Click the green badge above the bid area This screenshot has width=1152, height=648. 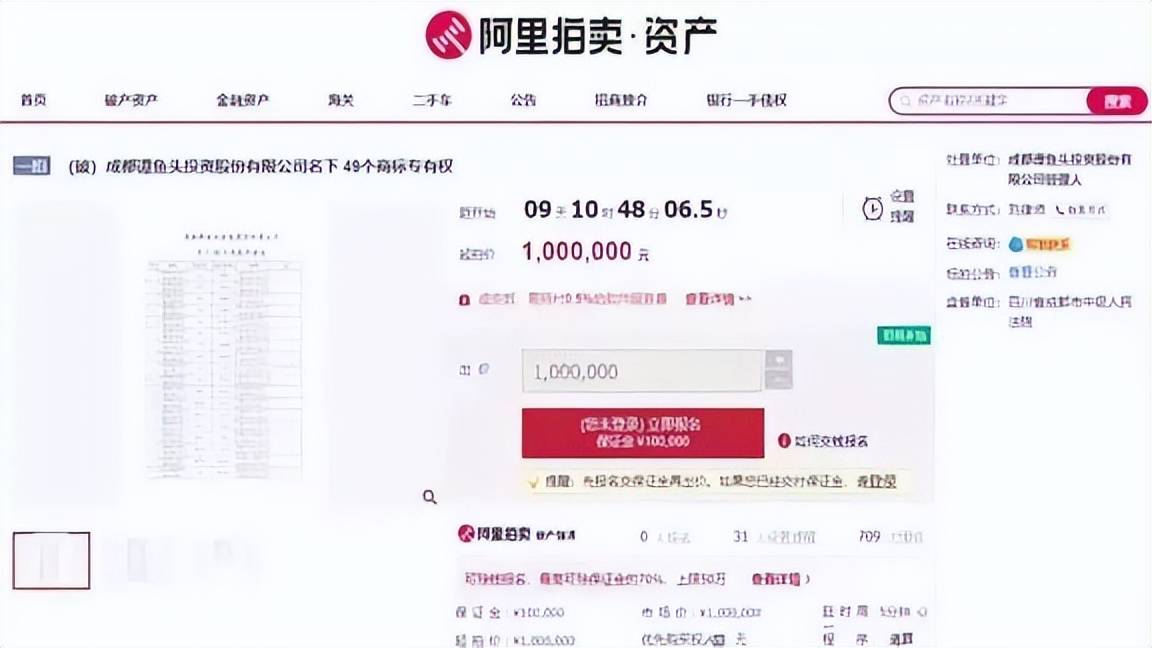coord(904,335)
